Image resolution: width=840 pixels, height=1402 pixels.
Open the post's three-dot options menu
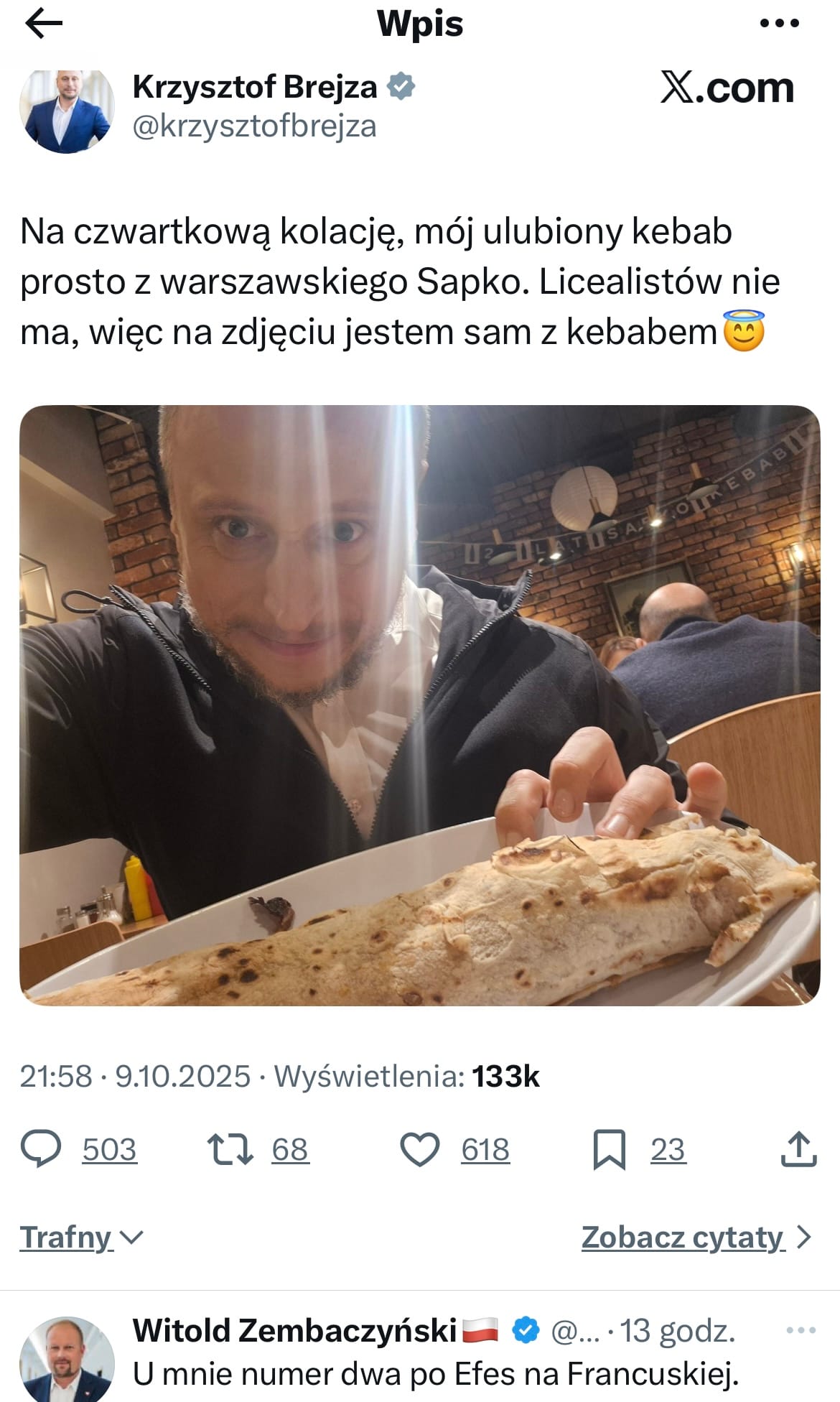tap(780, 24)
